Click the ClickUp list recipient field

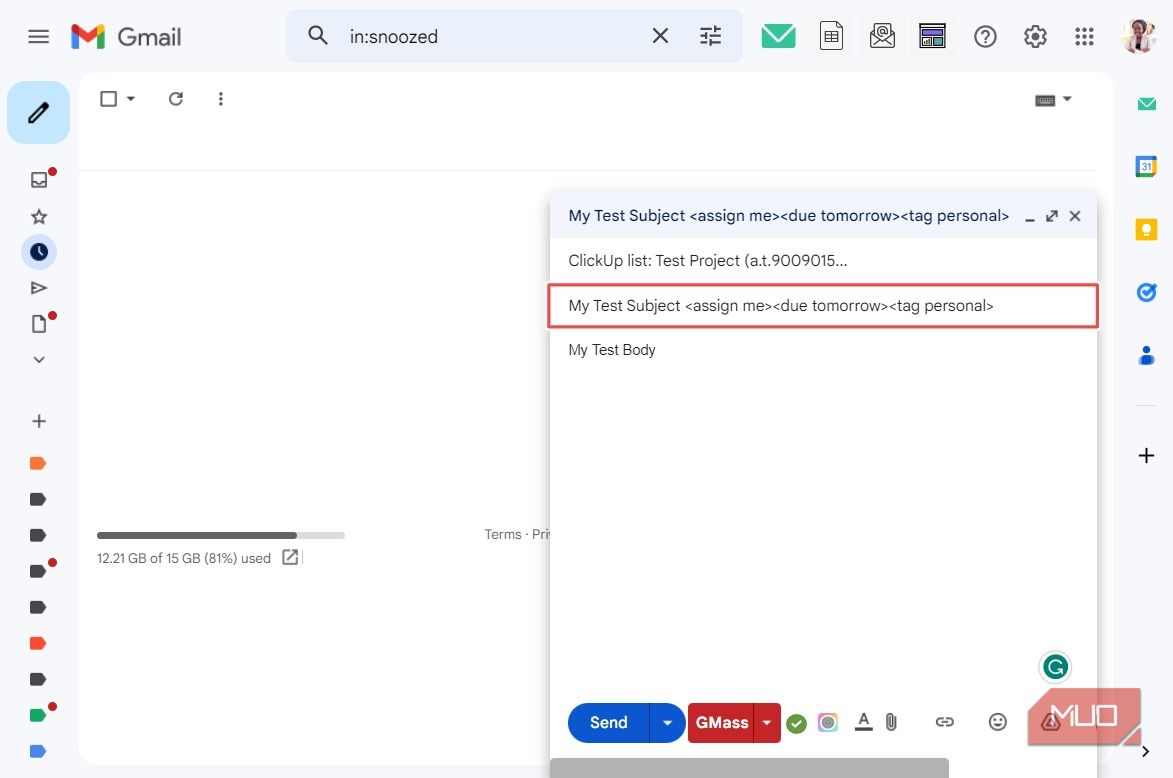coord(823,260)
